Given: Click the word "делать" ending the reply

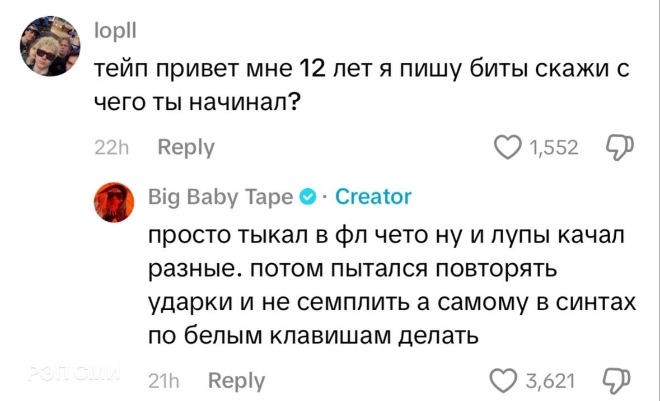Looking at the screenshot, I should [x=436, y=336].
